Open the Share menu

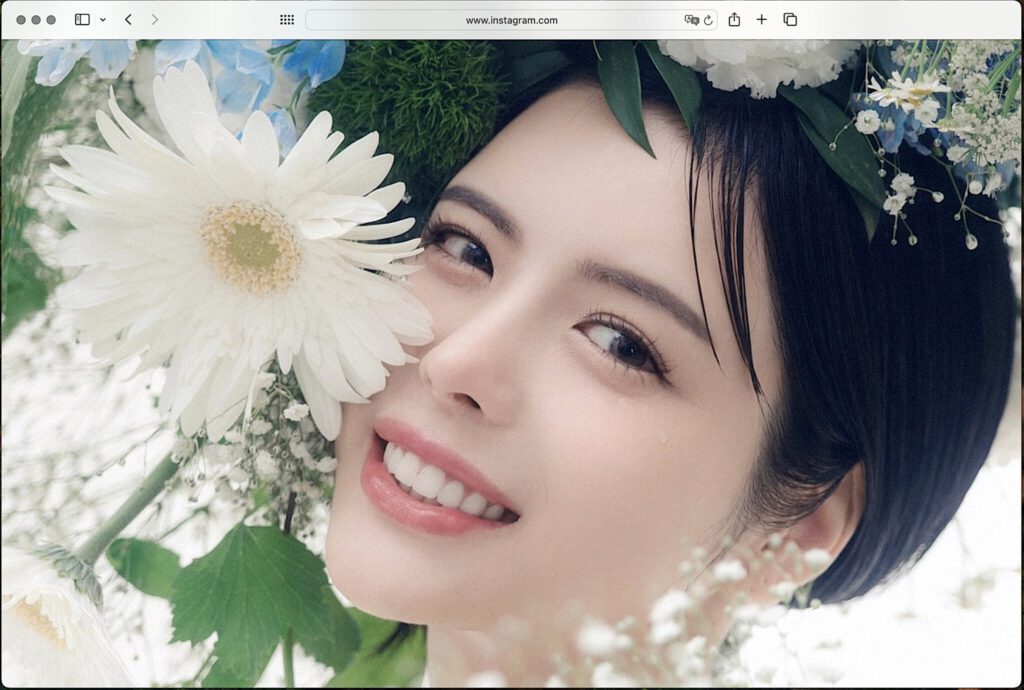tap(734, 20)
